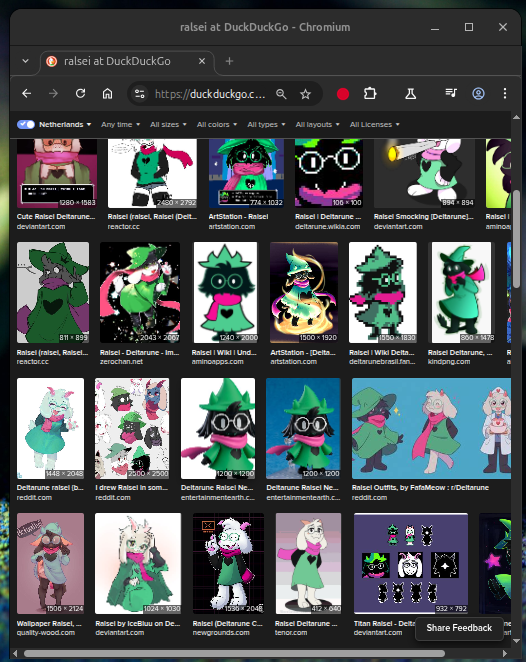Click the newgrounds.com source link
526x662 pixels.
pyautogui.click(x=221, y=633)
